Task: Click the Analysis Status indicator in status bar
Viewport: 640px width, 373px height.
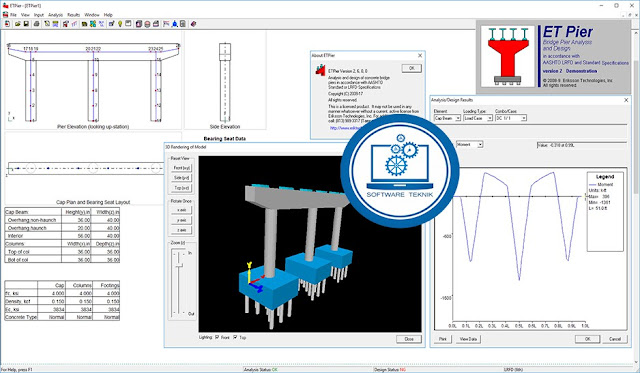Action: [260, 369]
